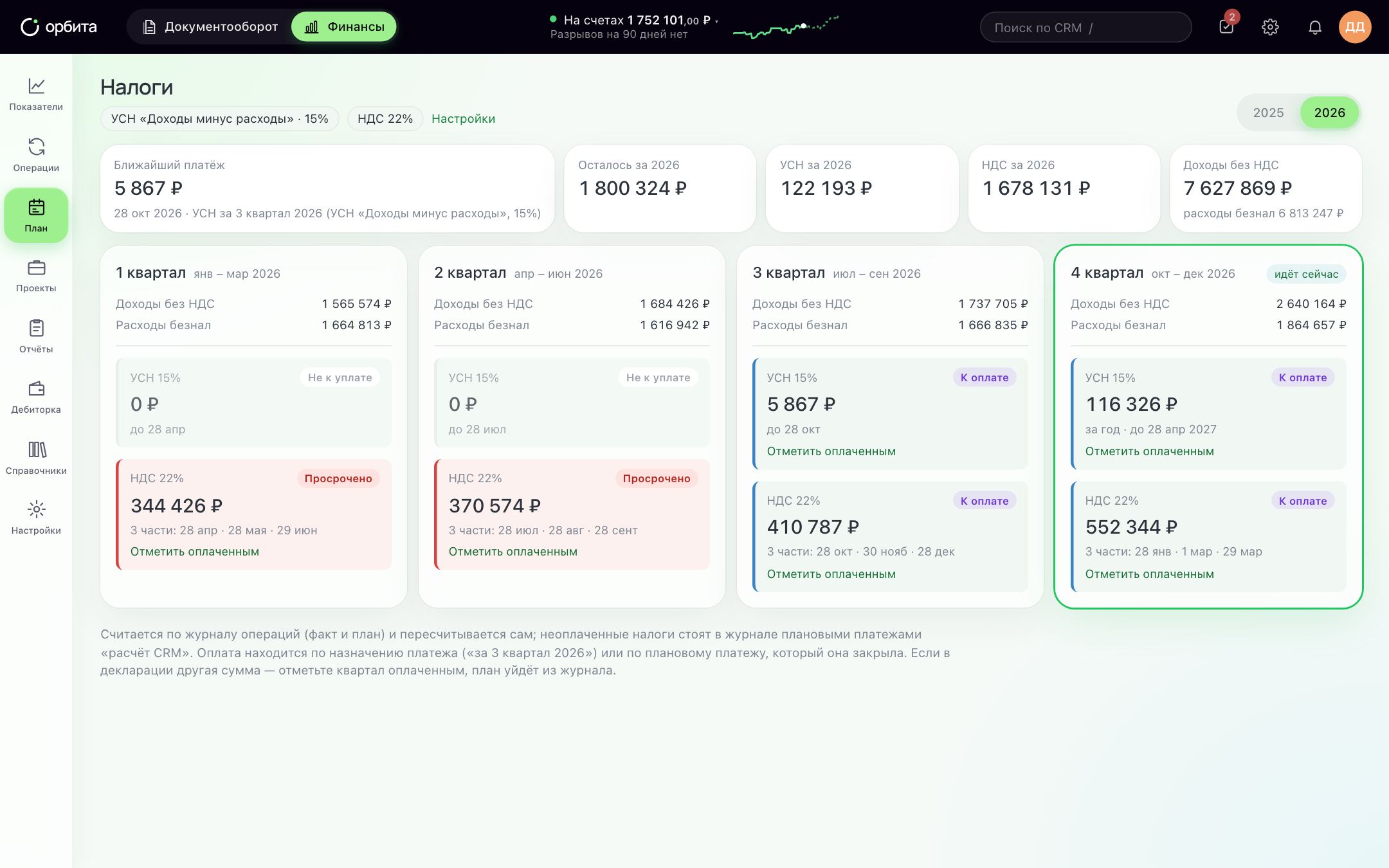Switch to the Финансы tab
This screenshot has width=1389, height=868.
tap(344, 27)
